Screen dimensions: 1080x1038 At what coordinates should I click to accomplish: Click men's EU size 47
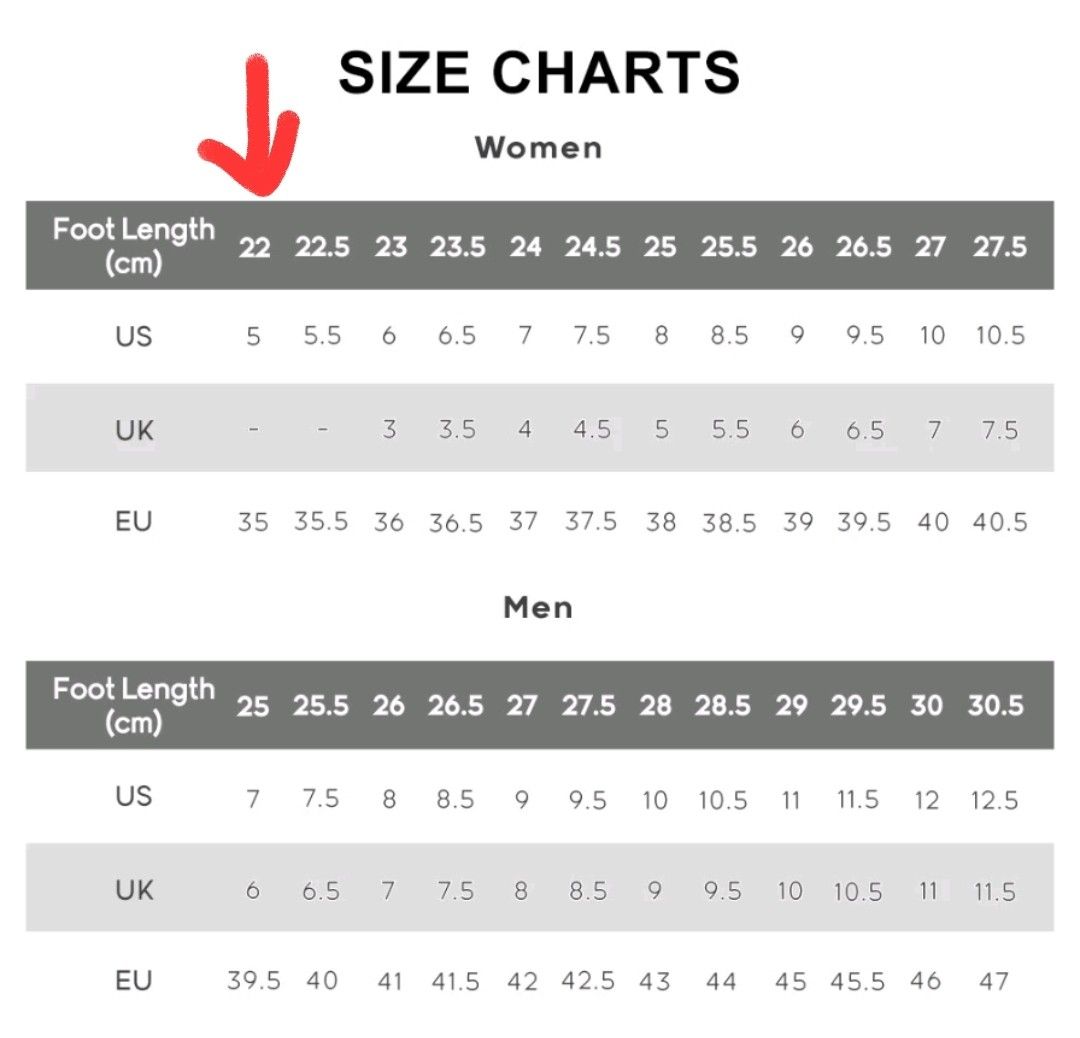pyautogui.click(x=994, y=981)
